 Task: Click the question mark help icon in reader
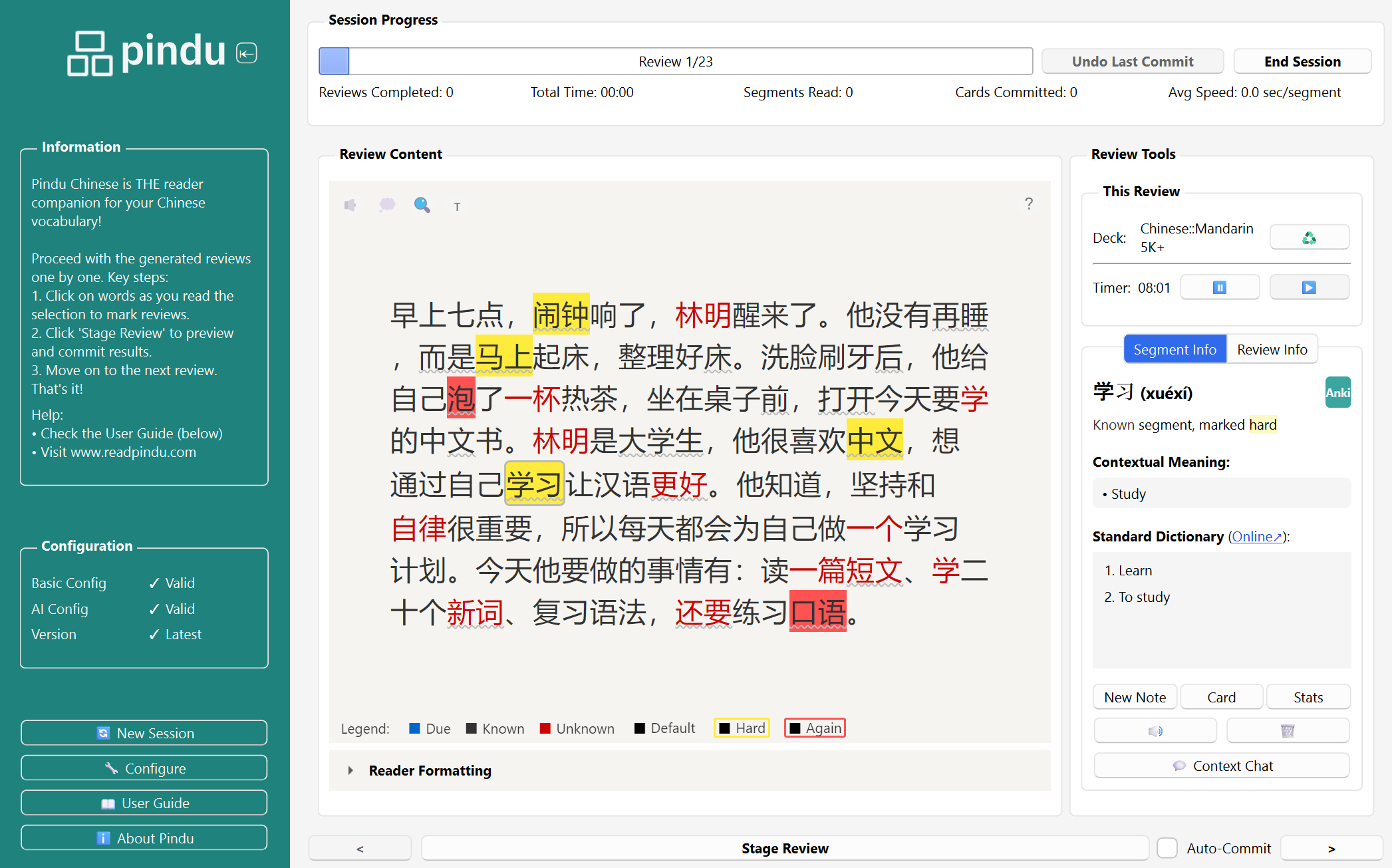tap(1028, 204)
